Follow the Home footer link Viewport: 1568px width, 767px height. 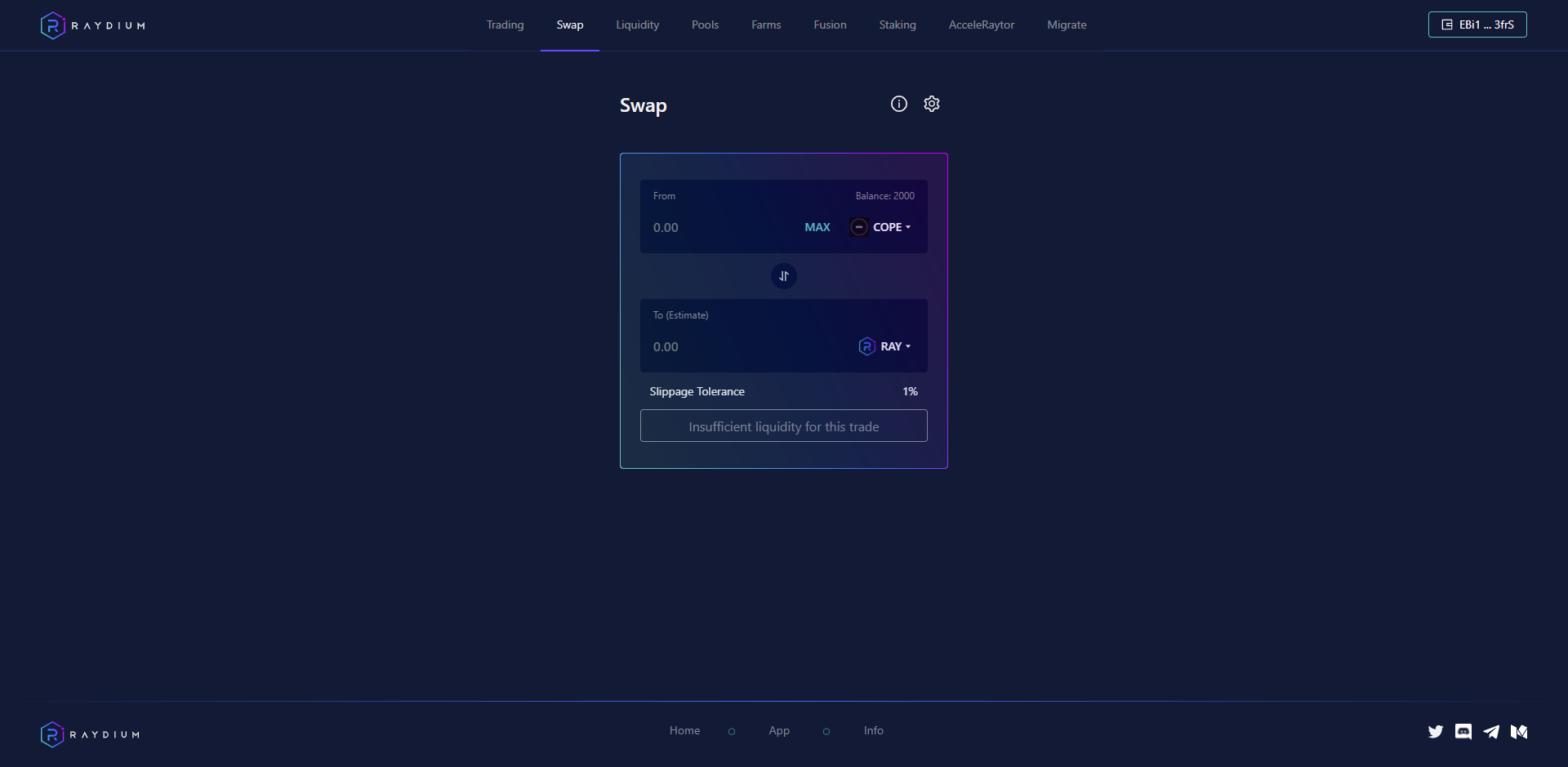point(684,731)
